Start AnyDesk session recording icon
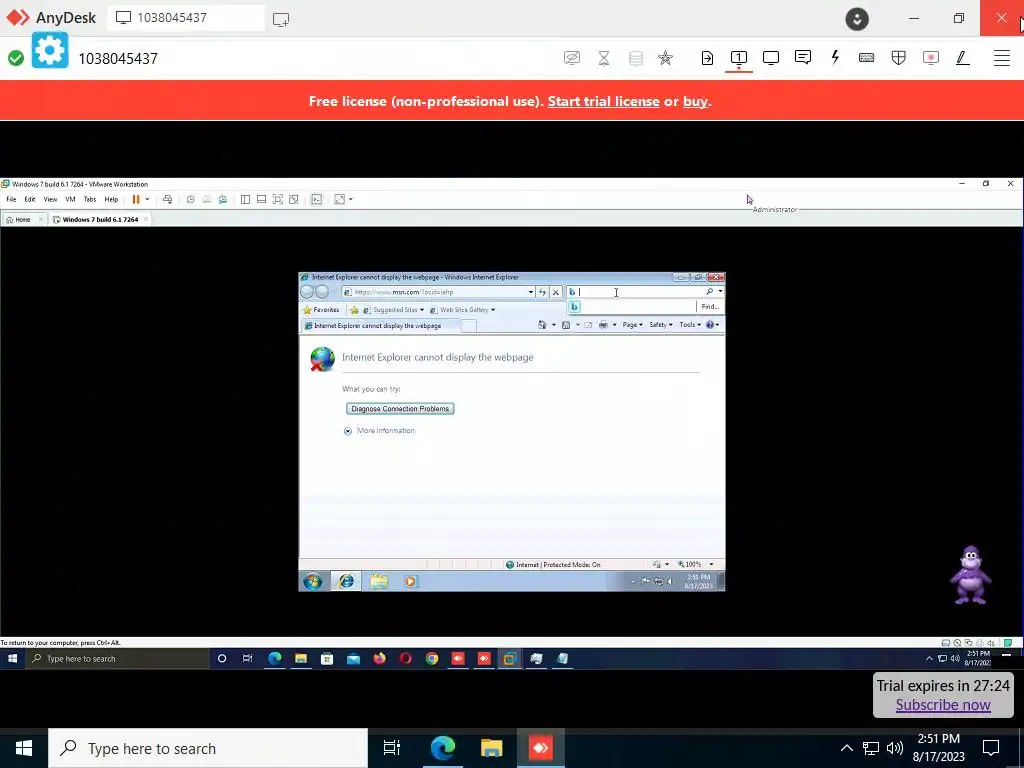The width and height of the screenshot is (1024, 768). click(931, 57)
